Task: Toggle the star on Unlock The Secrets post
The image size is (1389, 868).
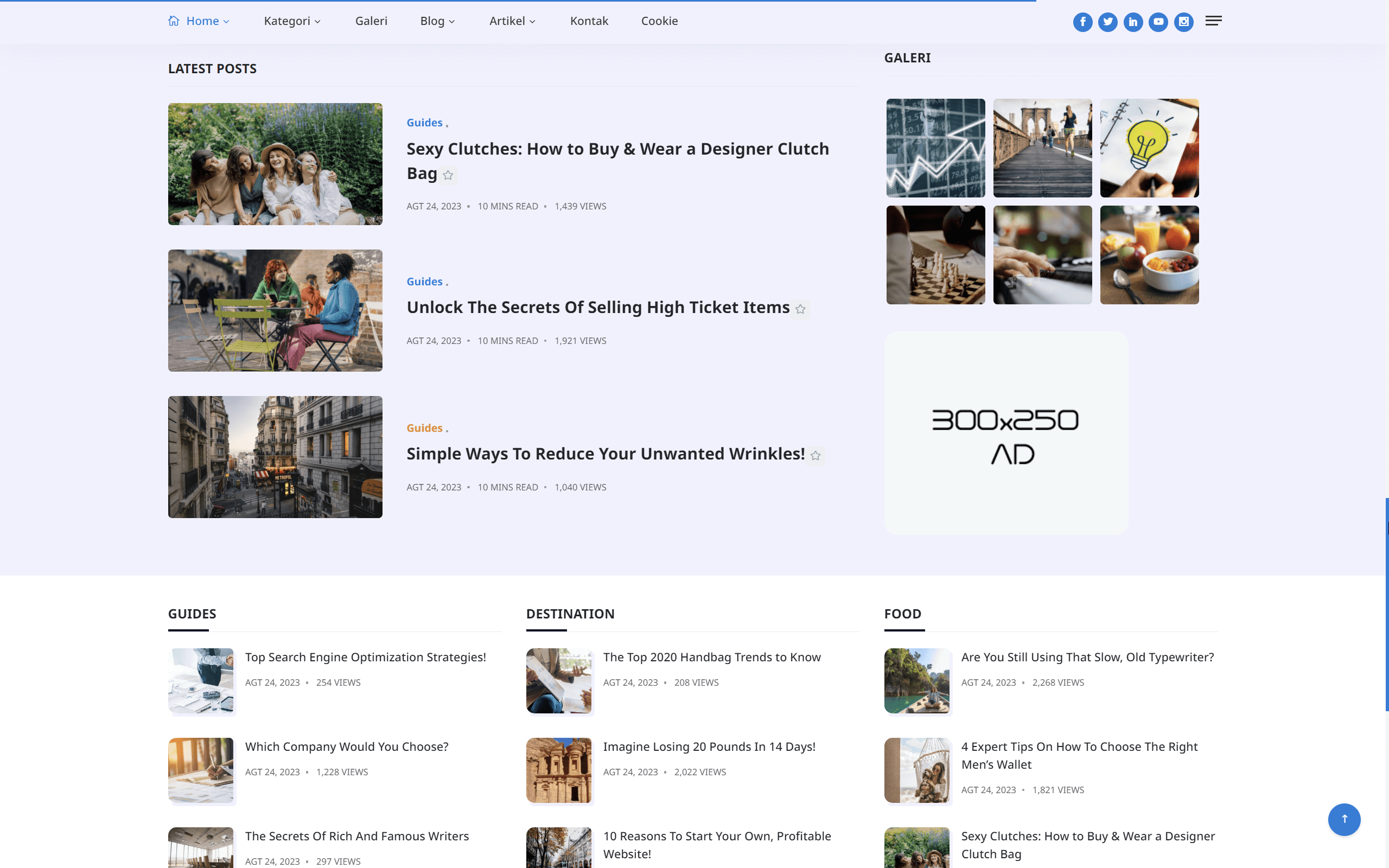Action: click(801, 309)
